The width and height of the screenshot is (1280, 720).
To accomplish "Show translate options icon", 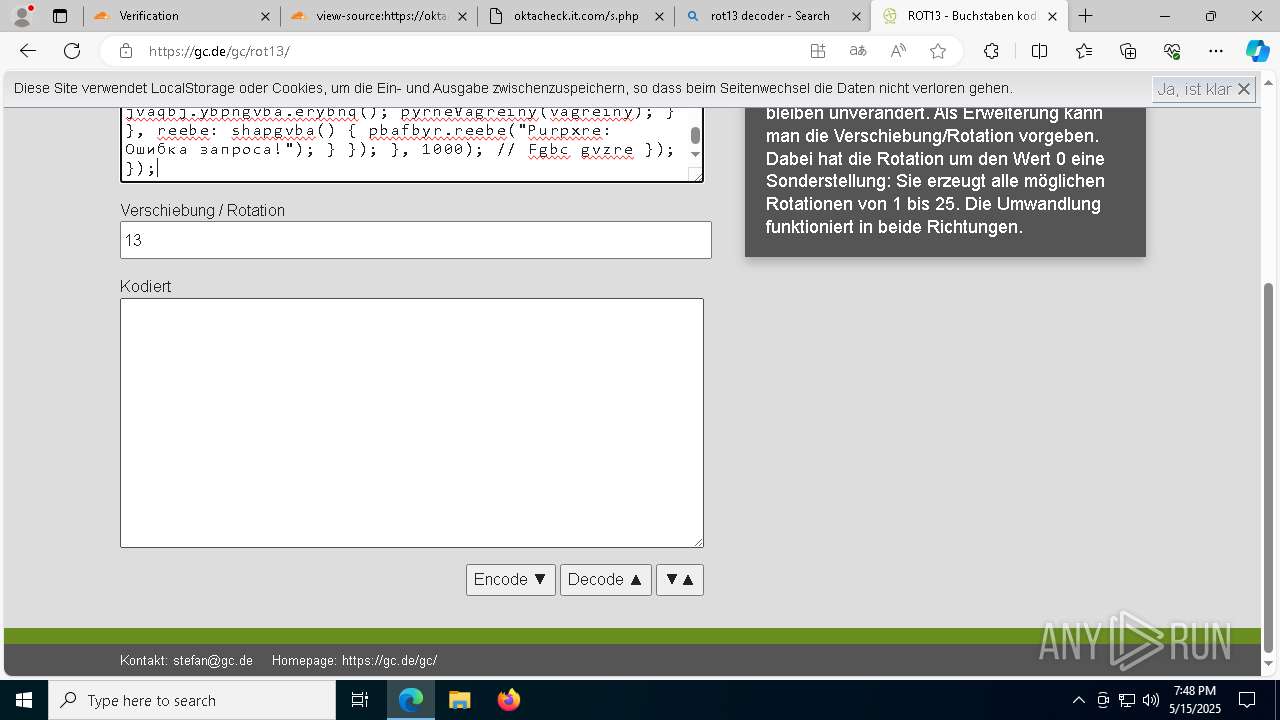I will click(x=858, y=51).
